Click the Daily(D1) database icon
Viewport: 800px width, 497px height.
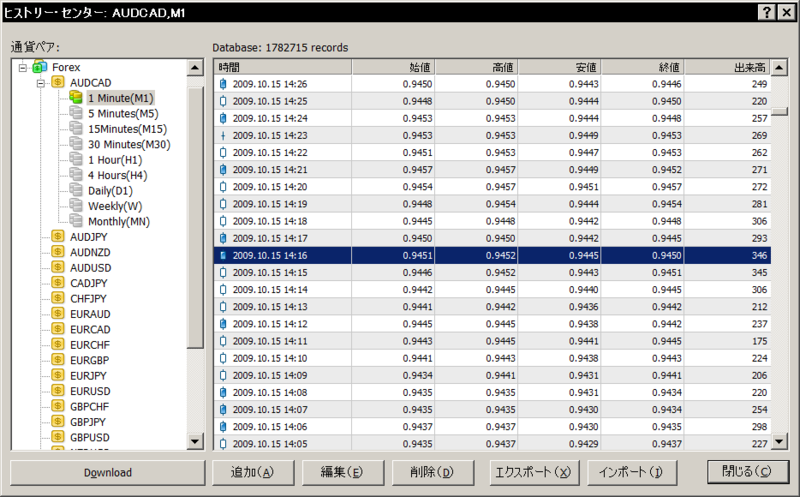pos(76,190)
